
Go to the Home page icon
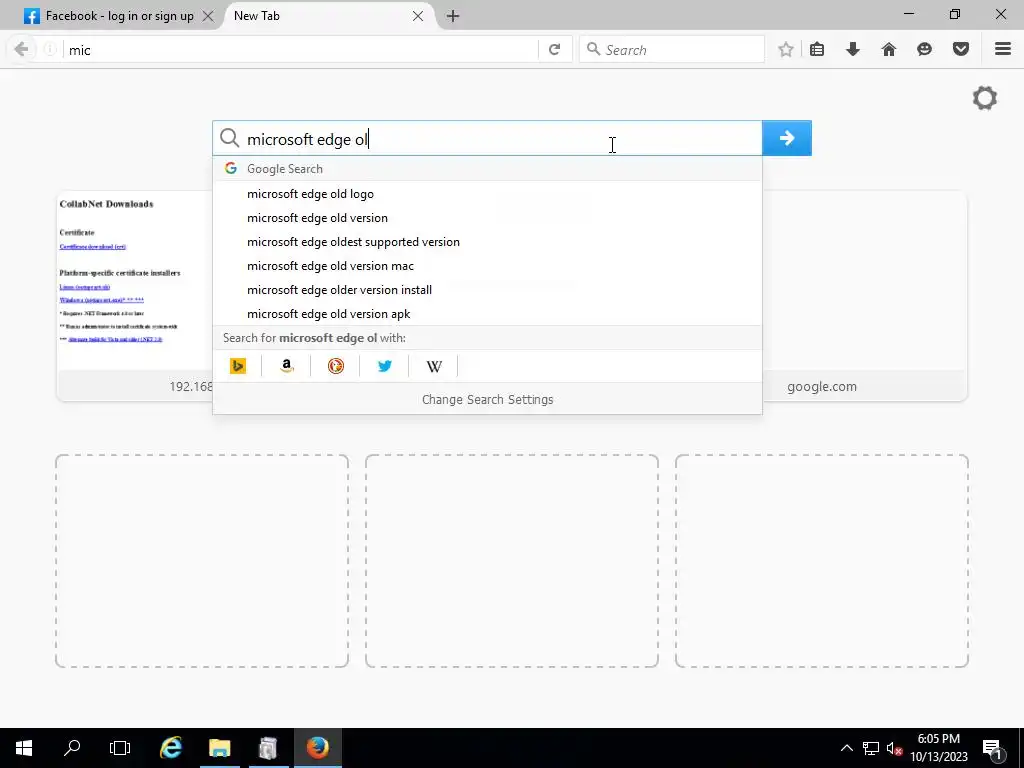pyautogui.click(x=889, y=50)
